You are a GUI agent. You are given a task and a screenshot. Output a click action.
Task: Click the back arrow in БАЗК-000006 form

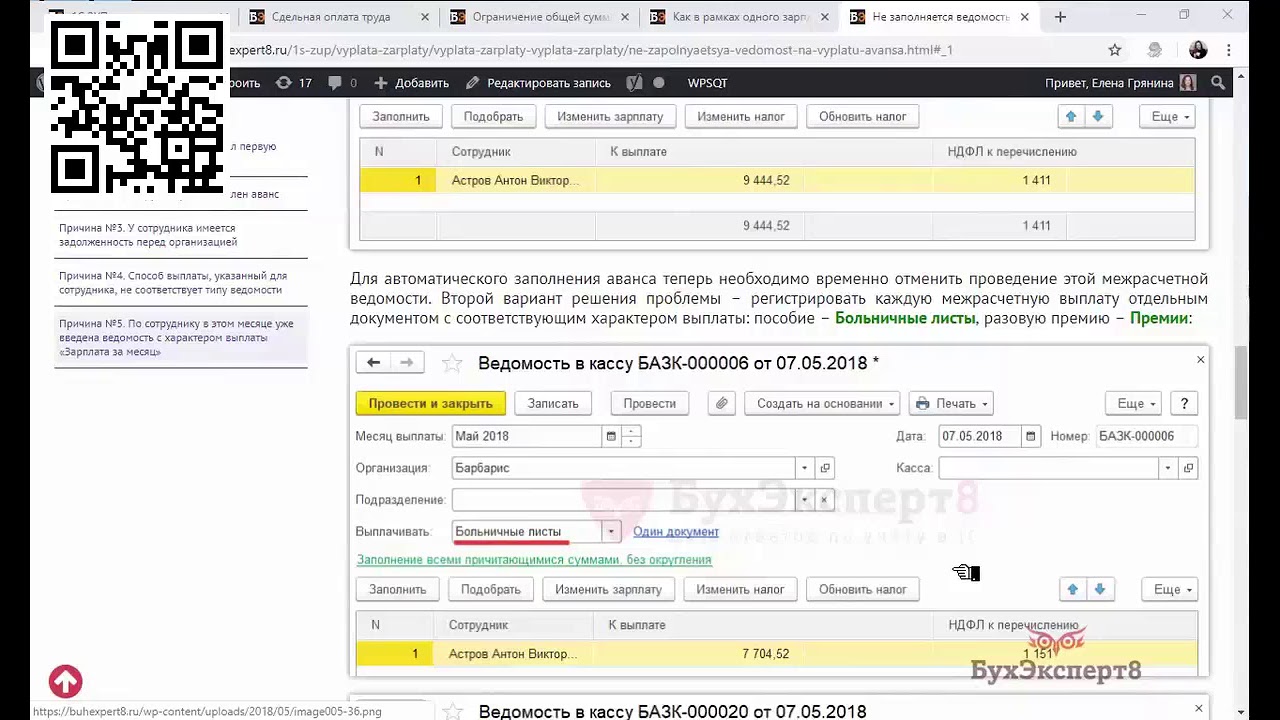(x=373, y=363)
